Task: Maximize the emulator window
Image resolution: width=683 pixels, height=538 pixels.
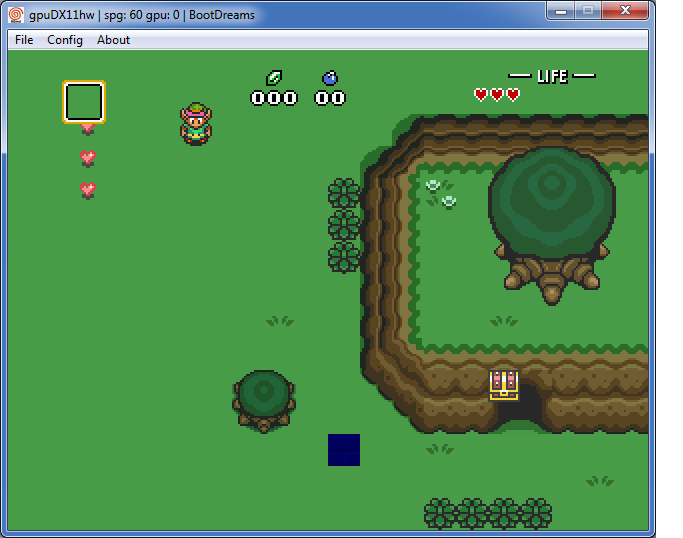Action: coord(588,10)
